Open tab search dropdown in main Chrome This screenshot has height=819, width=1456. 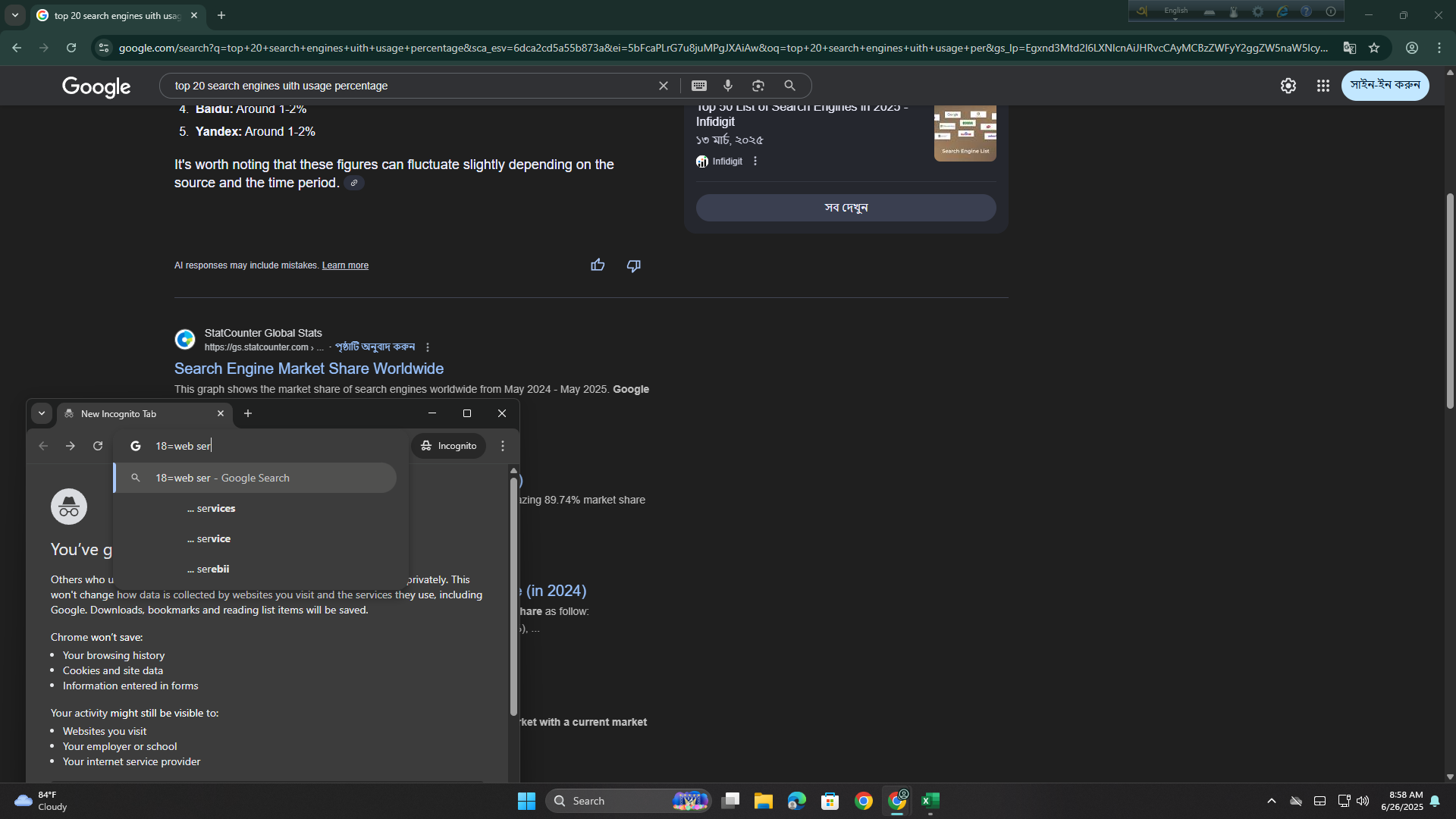point(15,15)
